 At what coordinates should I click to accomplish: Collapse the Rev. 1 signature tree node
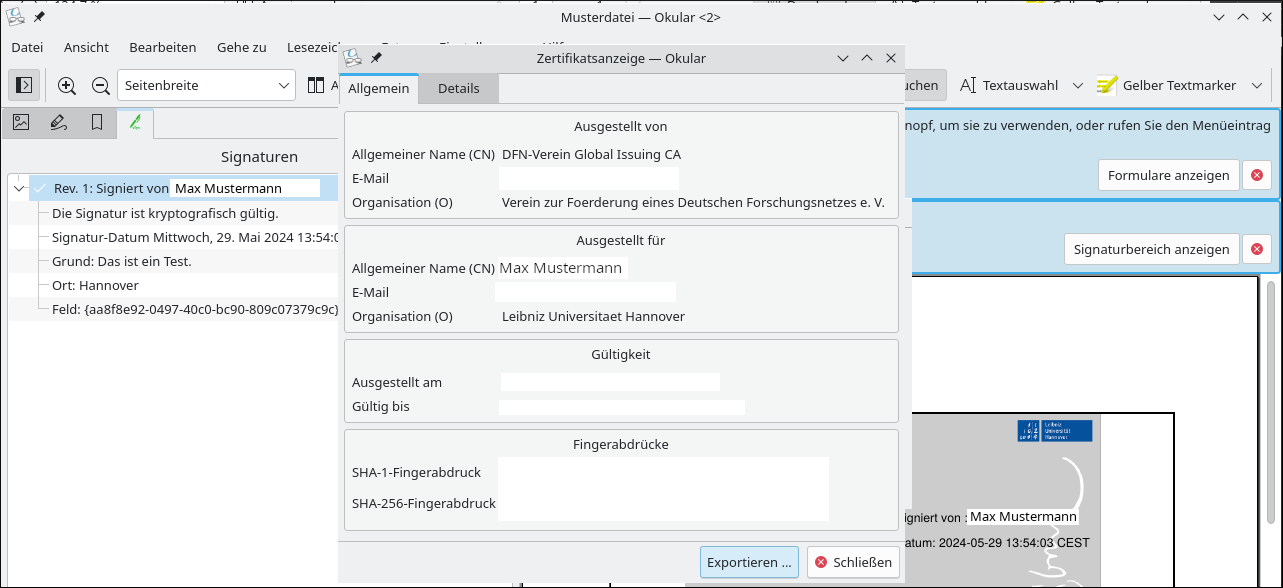point(18,188)
